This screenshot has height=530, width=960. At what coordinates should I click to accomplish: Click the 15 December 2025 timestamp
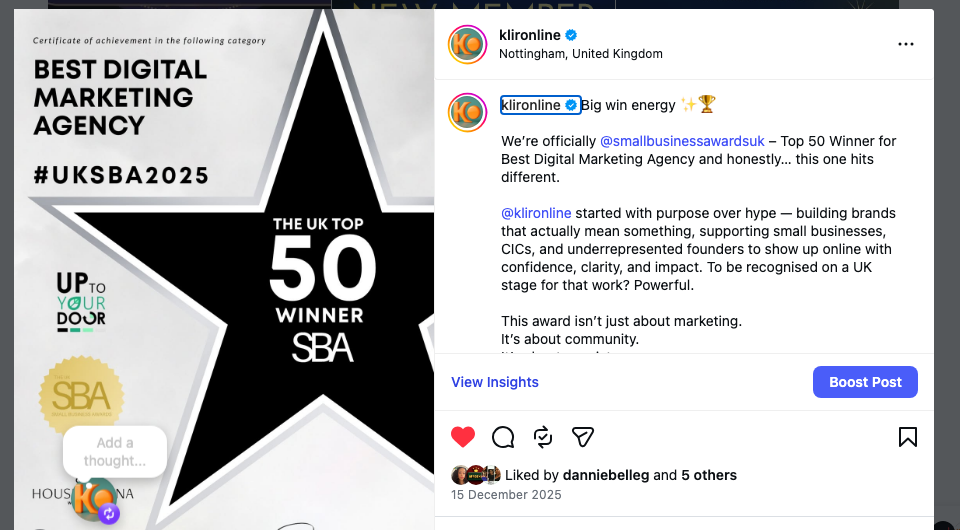pos(506,495)
